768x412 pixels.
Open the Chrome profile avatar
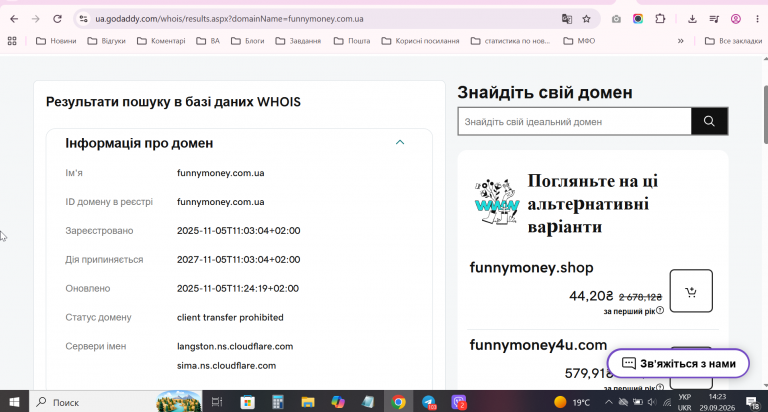point(736,19)
